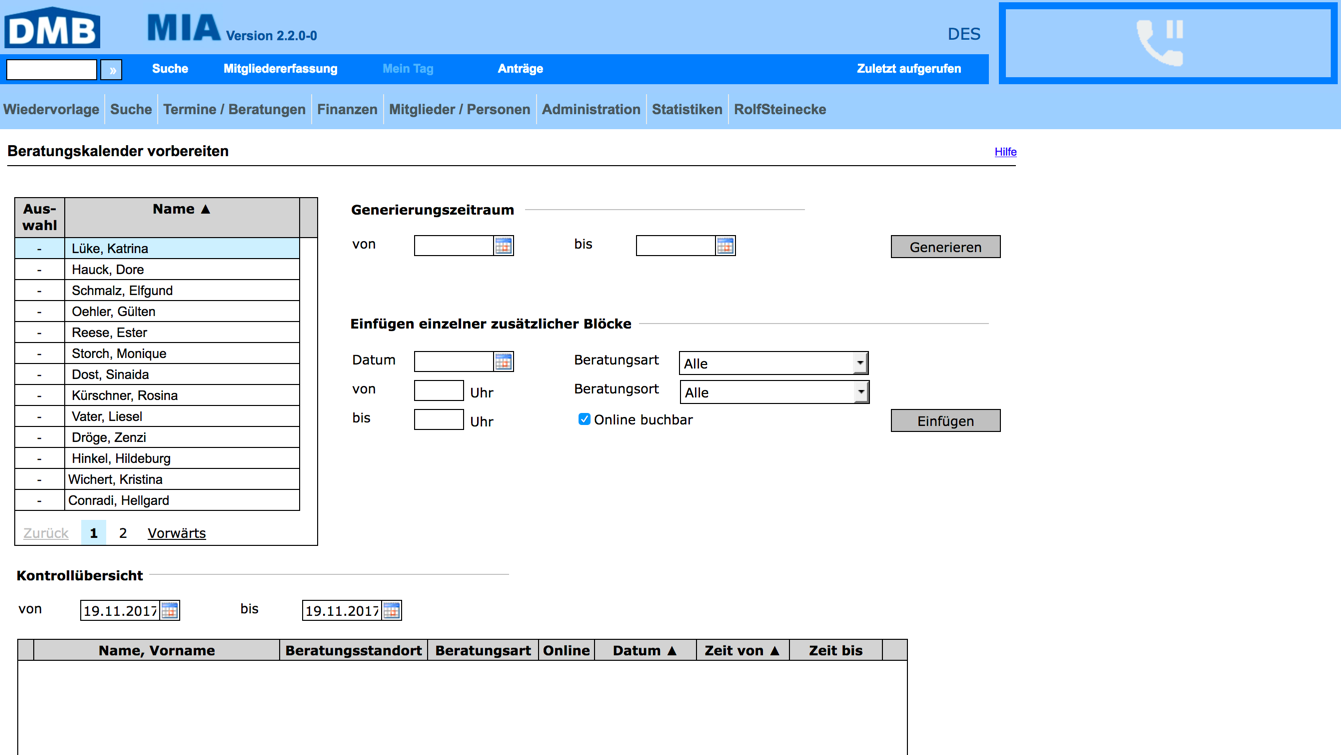Select row Storch, Monique

[157, 353]
